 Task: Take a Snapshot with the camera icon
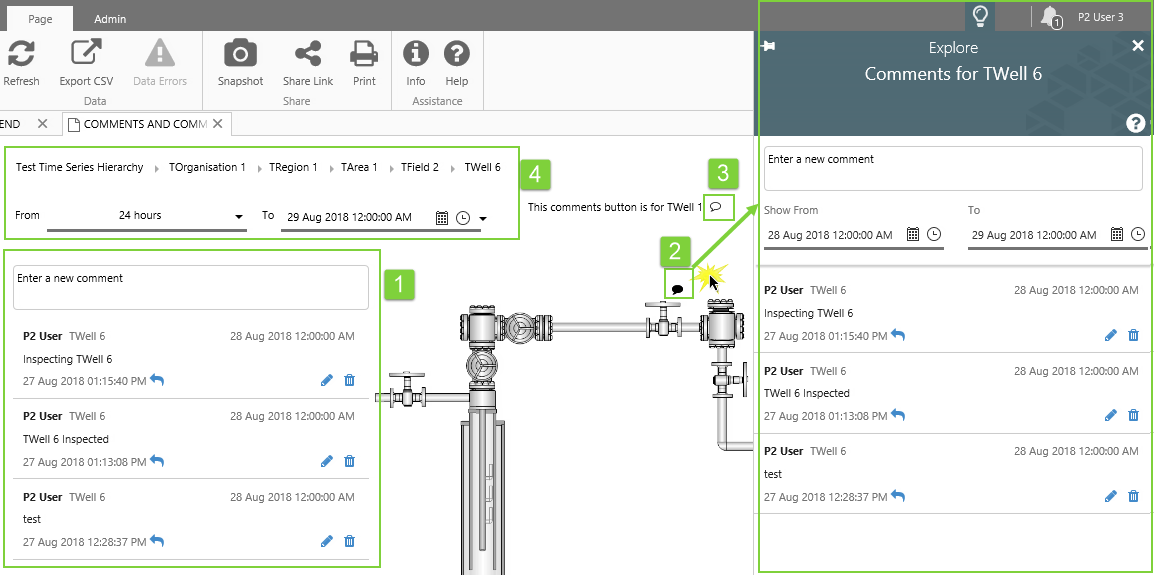coord(240,54)
